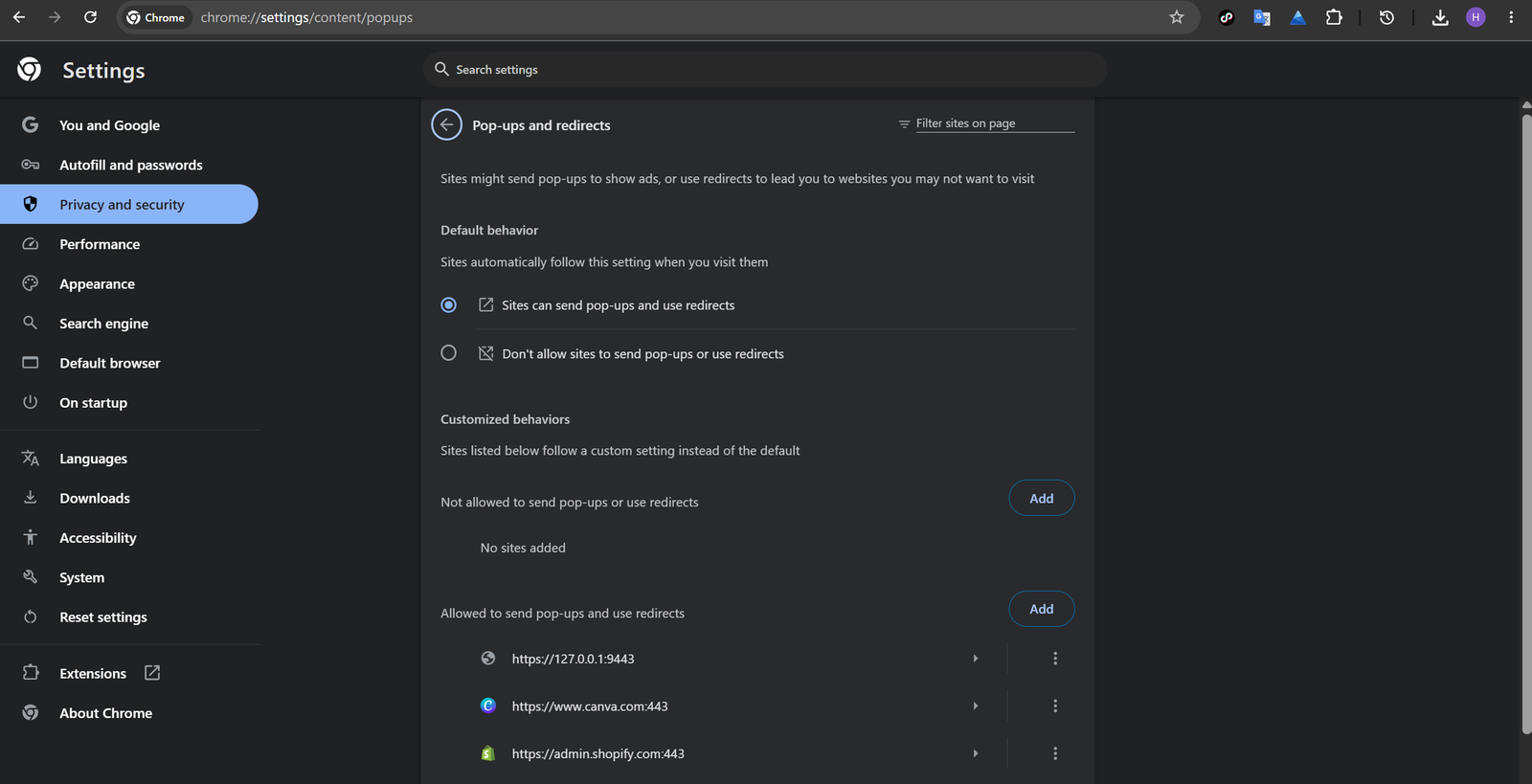1532x784 pixels.
Task: Open the Extensions puzzle-piece menu
Action: (1334, 17)
